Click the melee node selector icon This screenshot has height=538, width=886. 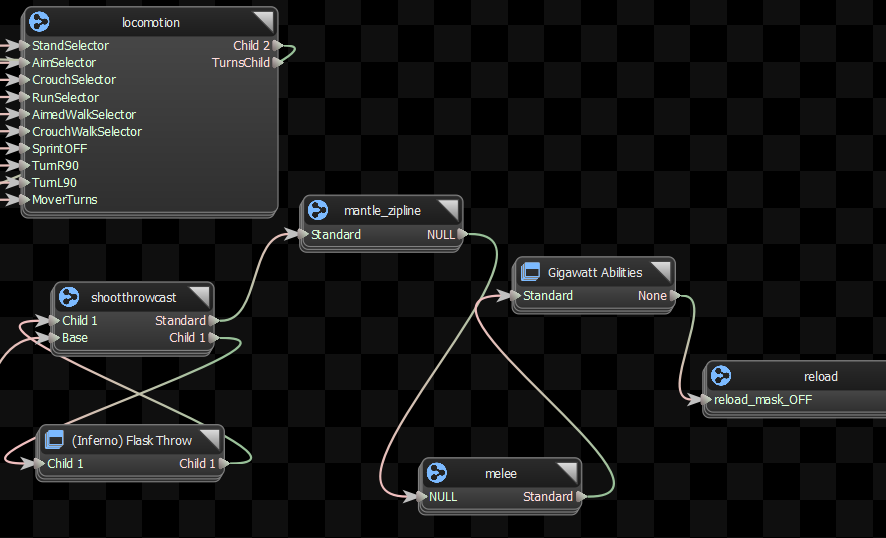(437, 473)
